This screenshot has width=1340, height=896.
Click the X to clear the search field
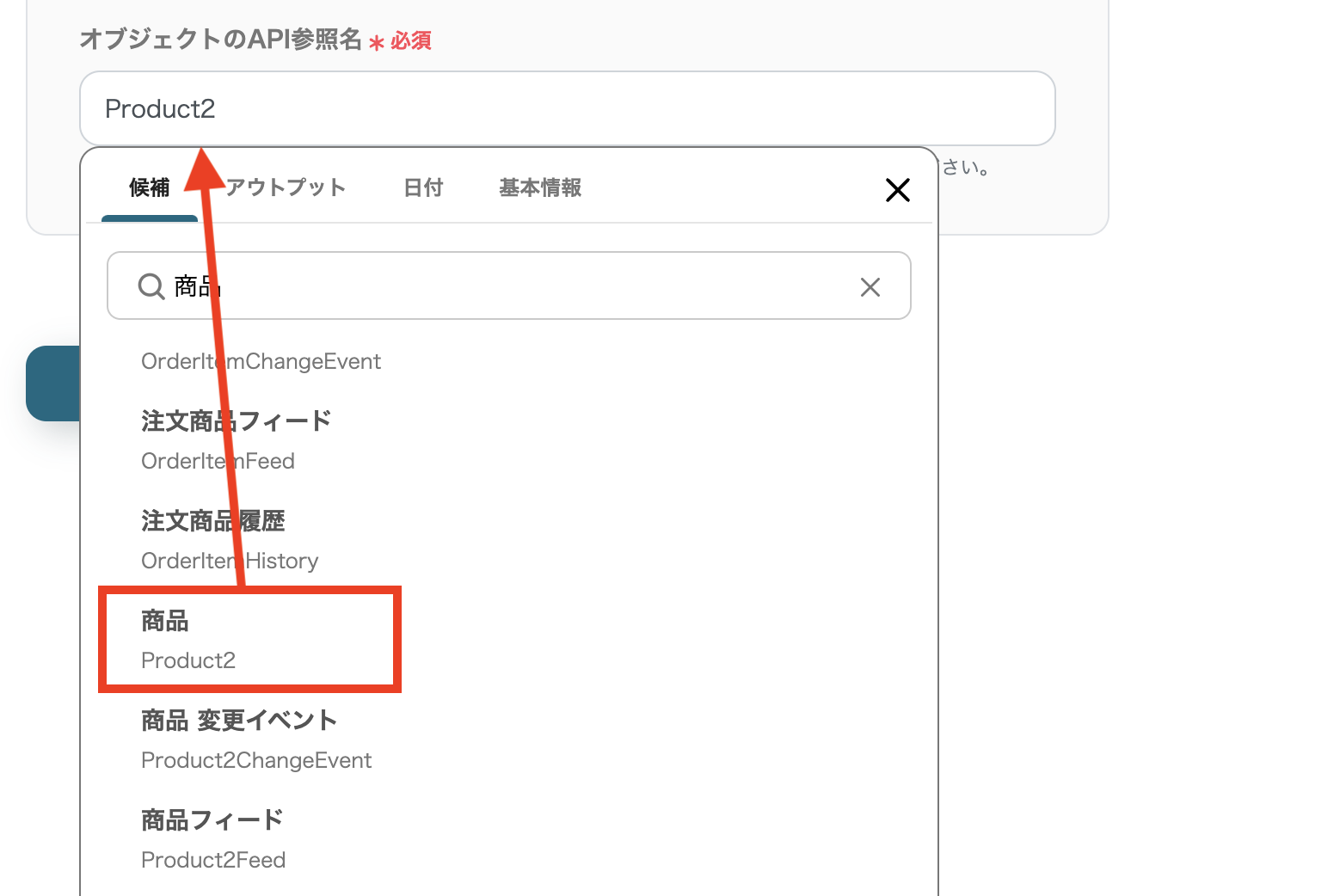click(870, 286)
